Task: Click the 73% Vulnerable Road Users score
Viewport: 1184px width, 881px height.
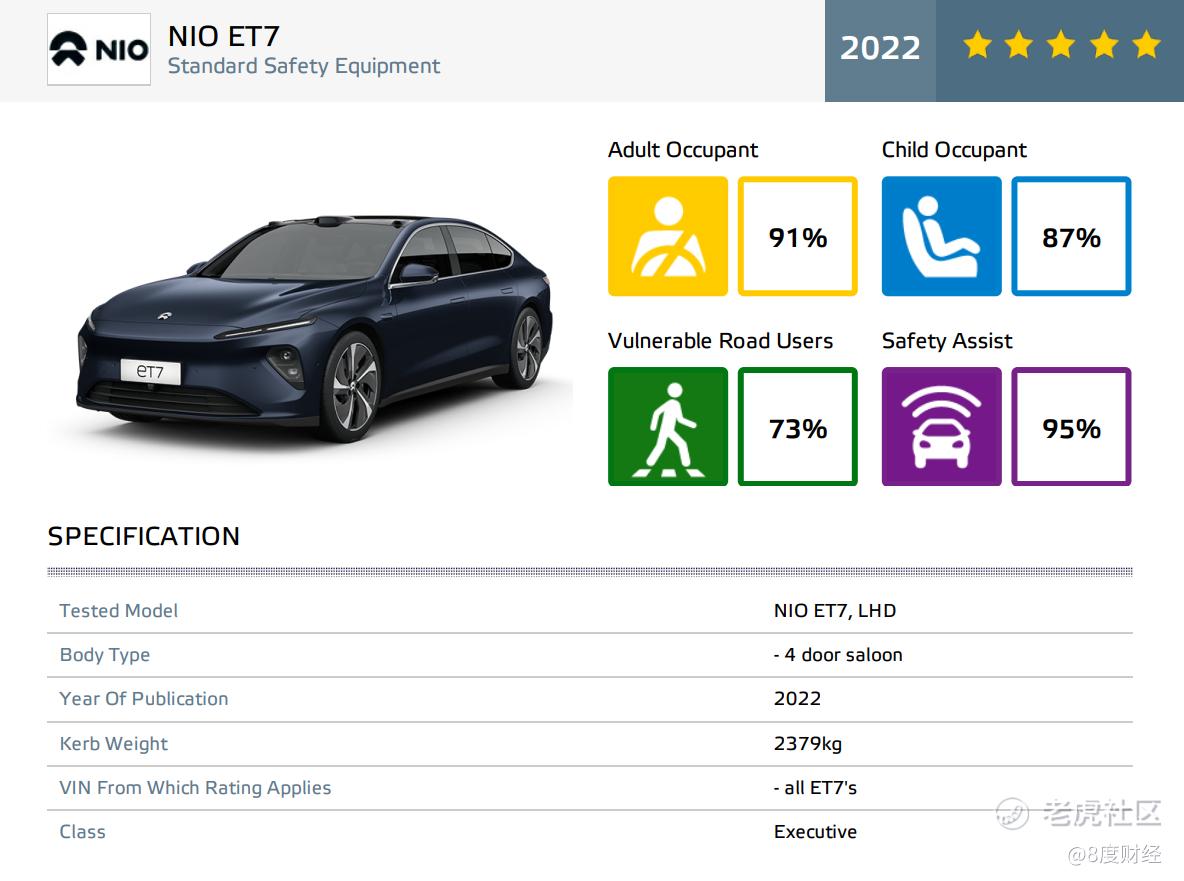Action: coord(797,427)
